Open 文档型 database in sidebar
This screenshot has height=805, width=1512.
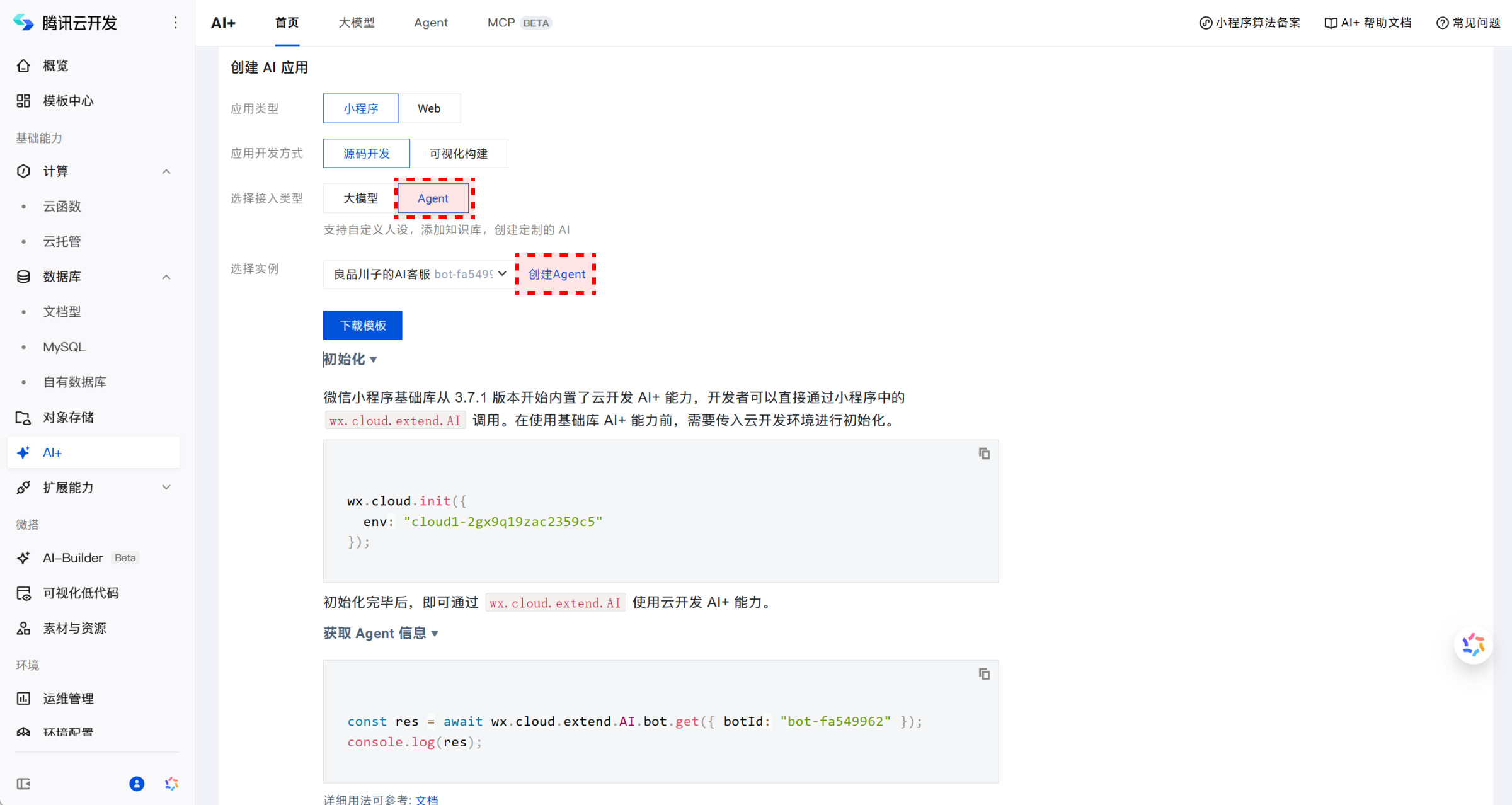(62, 312)
